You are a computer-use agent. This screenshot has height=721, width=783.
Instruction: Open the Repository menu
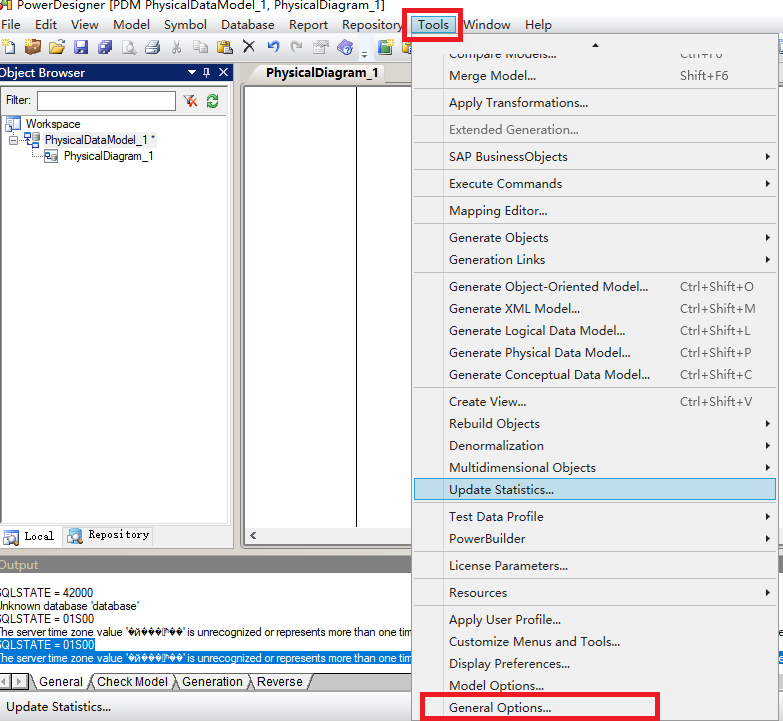372,25
